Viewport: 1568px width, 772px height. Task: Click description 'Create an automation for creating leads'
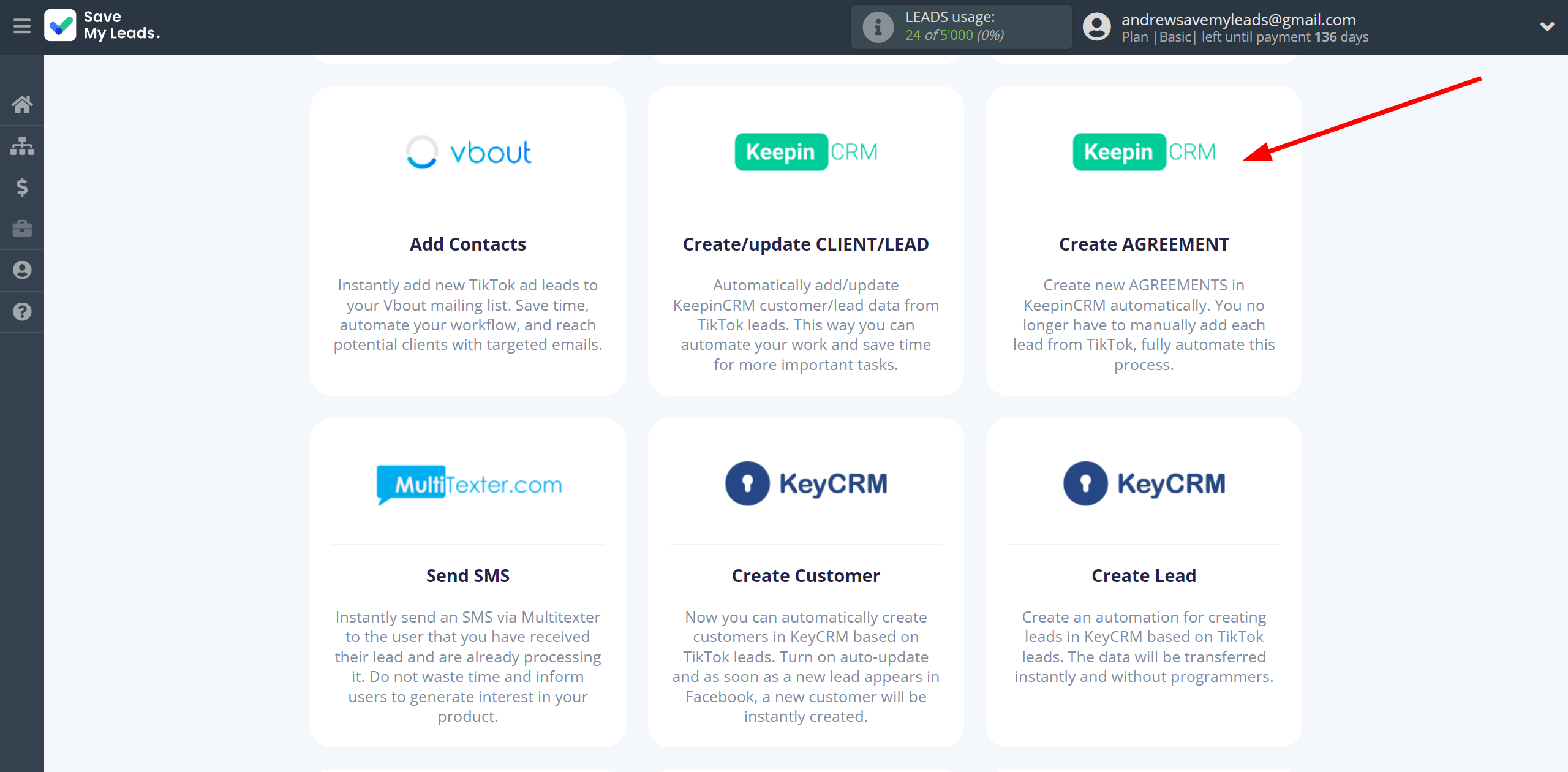pyautogui.click(x=1144, y=647)
